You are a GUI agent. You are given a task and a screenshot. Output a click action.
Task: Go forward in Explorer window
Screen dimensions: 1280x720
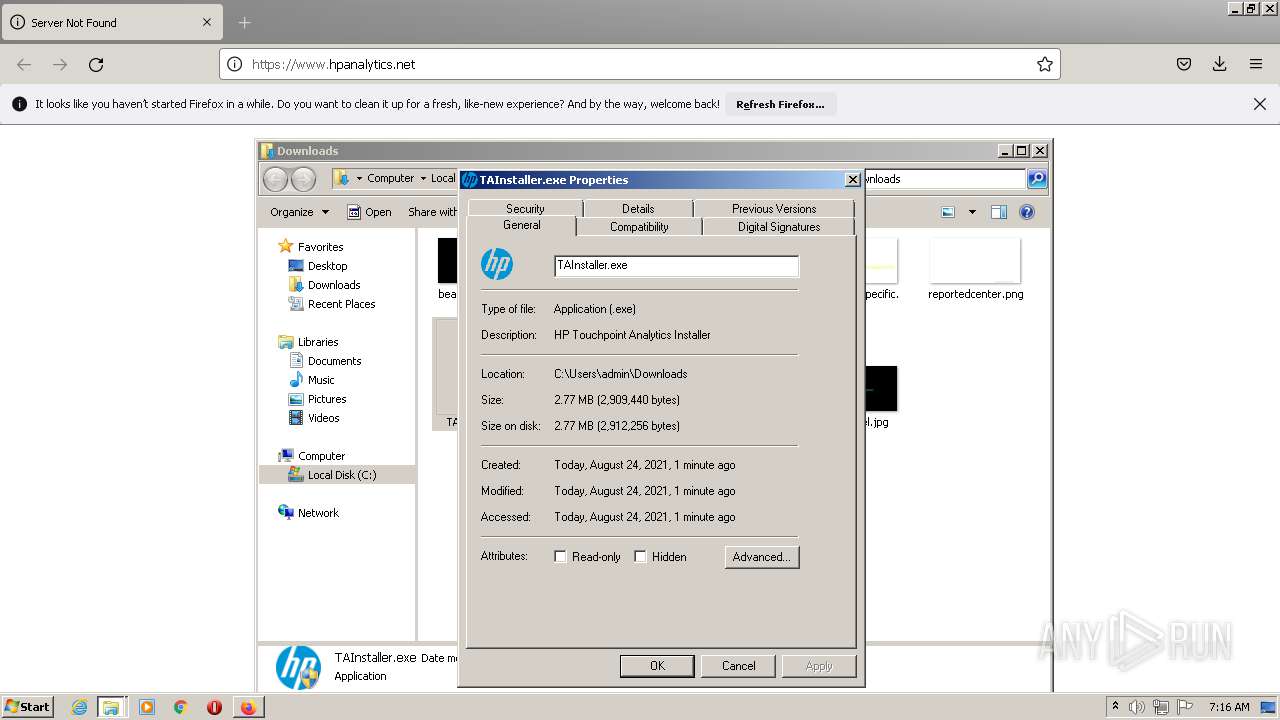303,179
